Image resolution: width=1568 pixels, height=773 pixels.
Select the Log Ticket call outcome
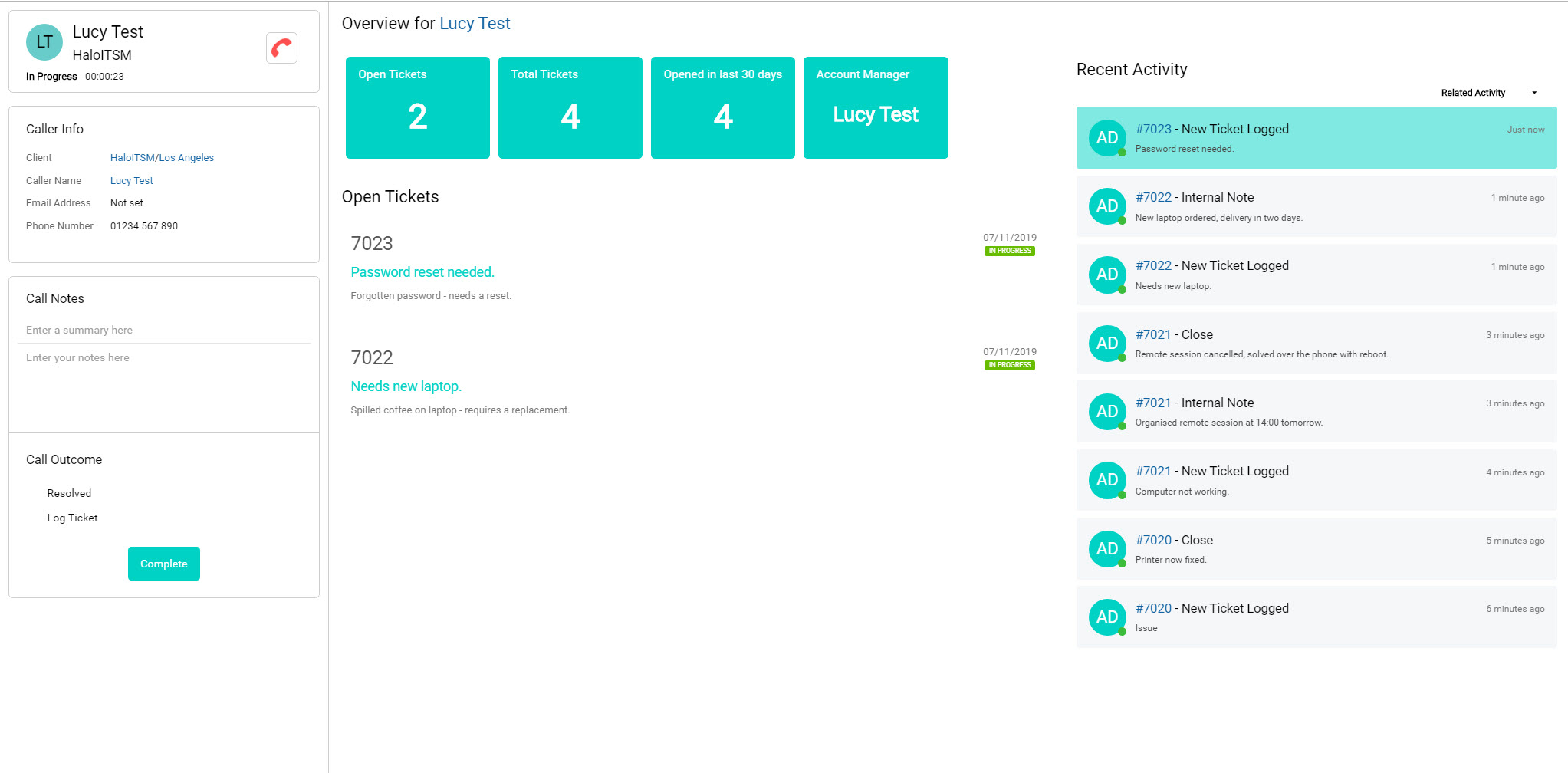pos(72,518)
